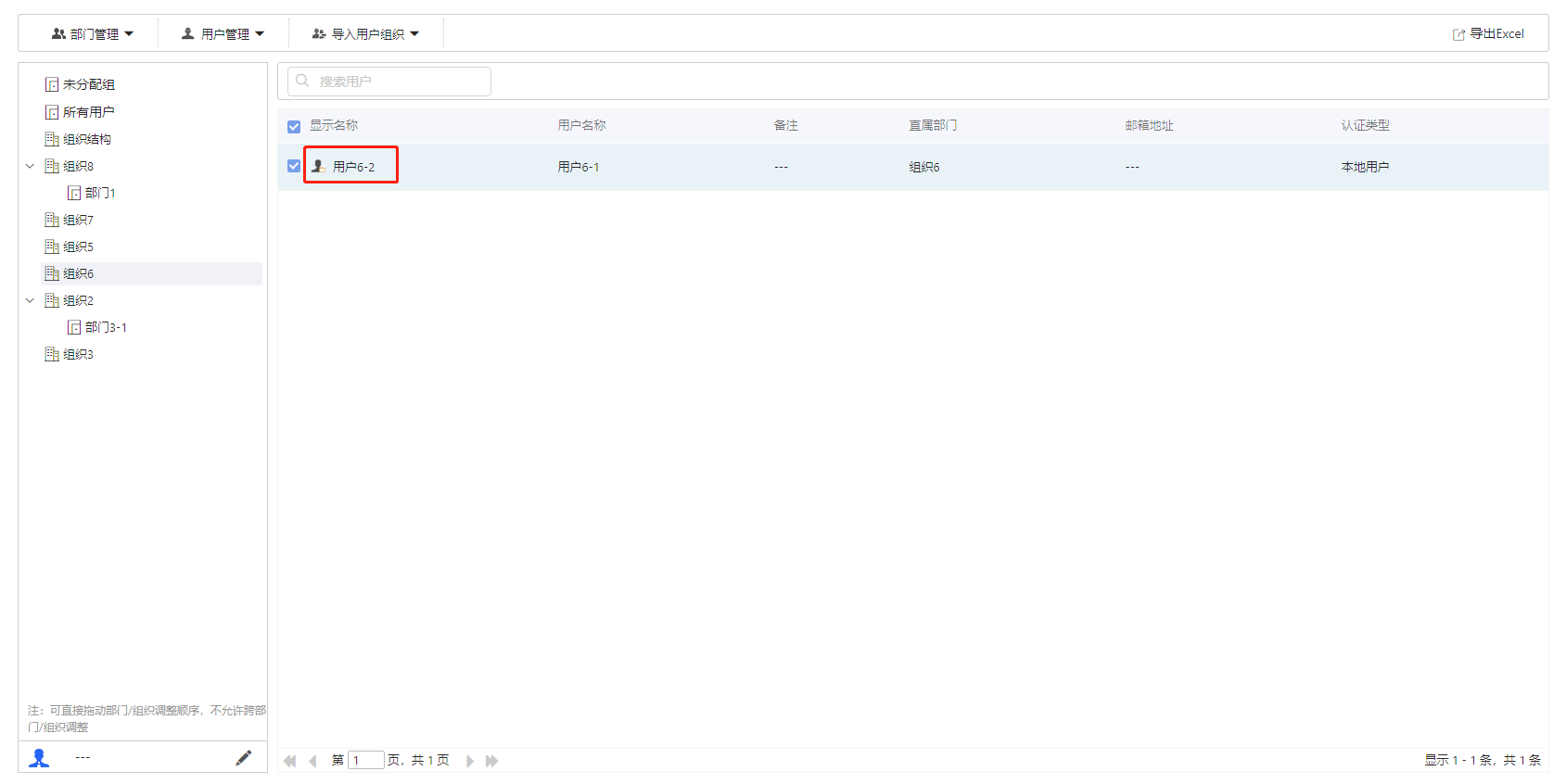Click the building icon next to 组织结构

[52, 139]
